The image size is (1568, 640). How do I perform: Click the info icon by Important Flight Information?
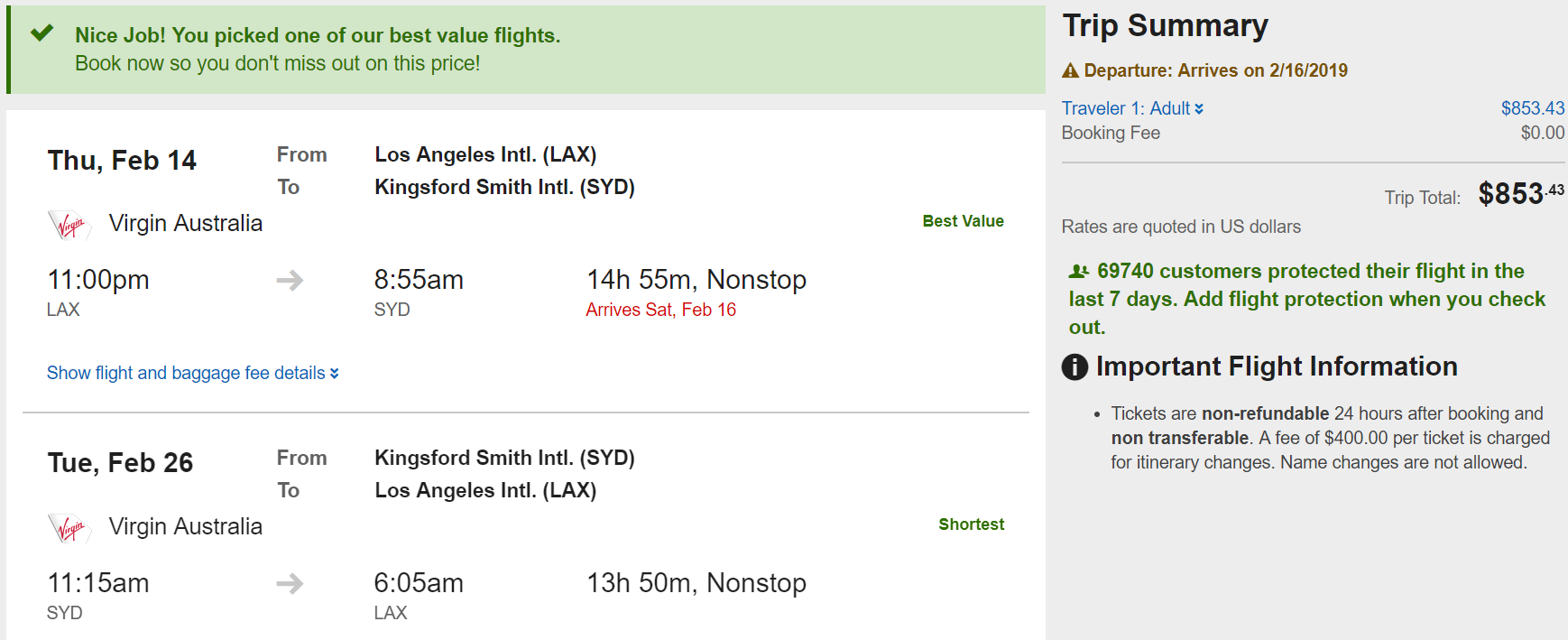pyautogui.click(x=1075, y=367)
